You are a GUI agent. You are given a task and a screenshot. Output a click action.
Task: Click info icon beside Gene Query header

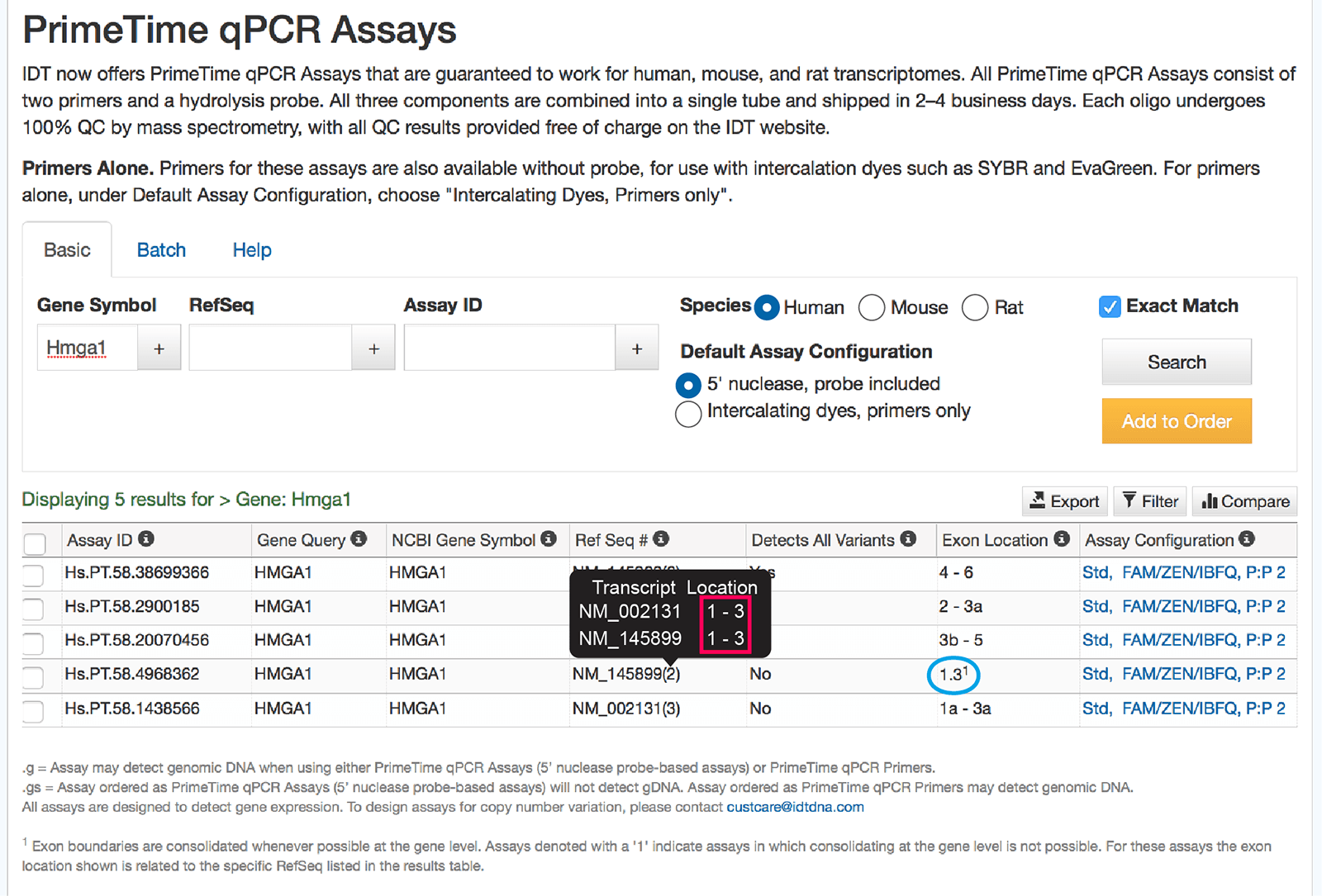tap(359, 539)
